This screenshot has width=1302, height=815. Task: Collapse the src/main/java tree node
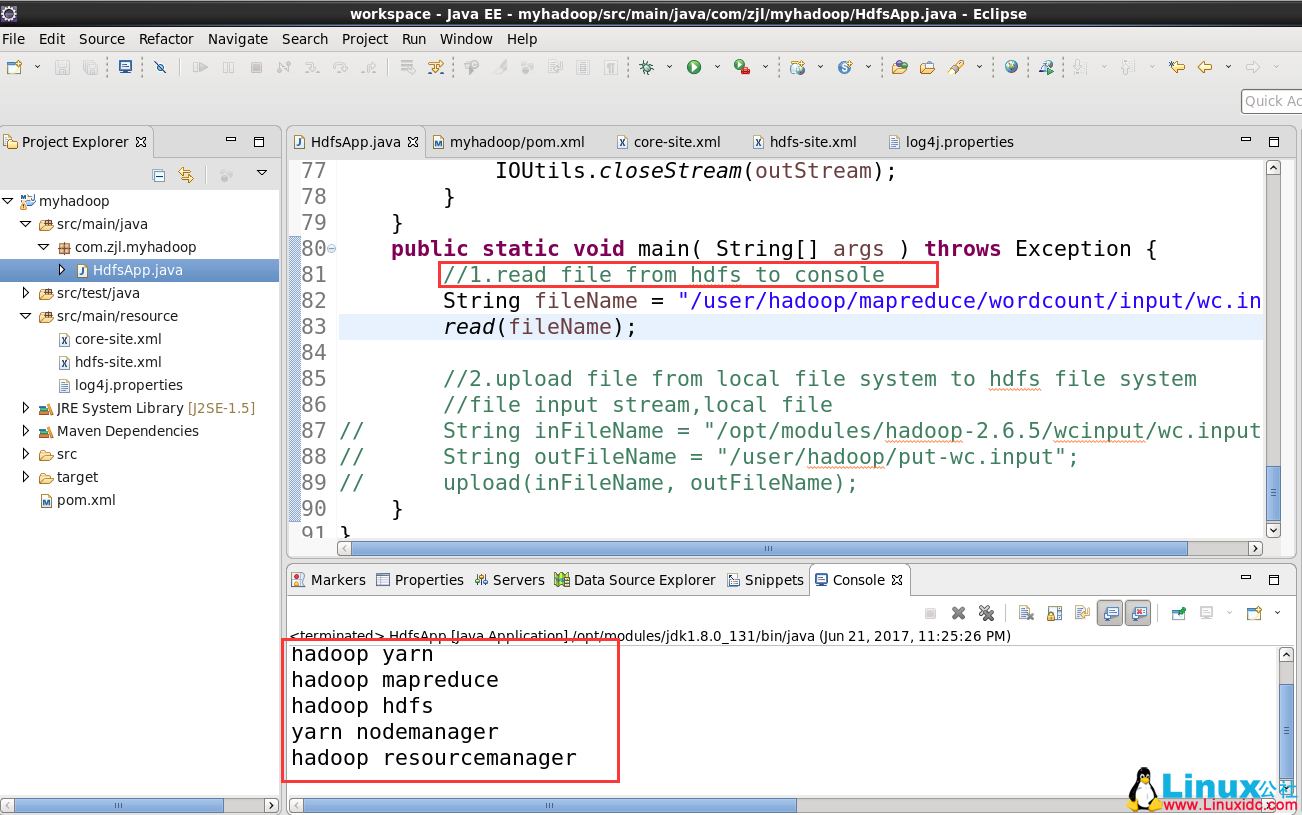tap(25, 224)
